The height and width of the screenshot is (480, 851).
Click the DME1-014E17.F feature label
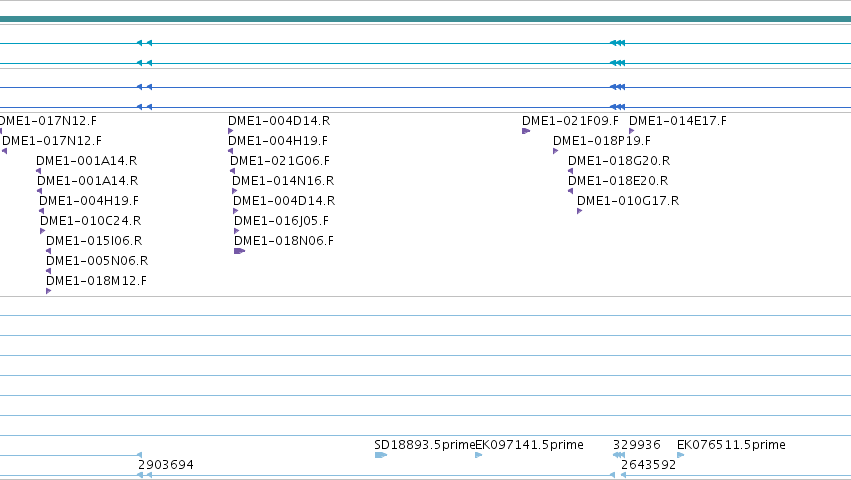[677, 121]
